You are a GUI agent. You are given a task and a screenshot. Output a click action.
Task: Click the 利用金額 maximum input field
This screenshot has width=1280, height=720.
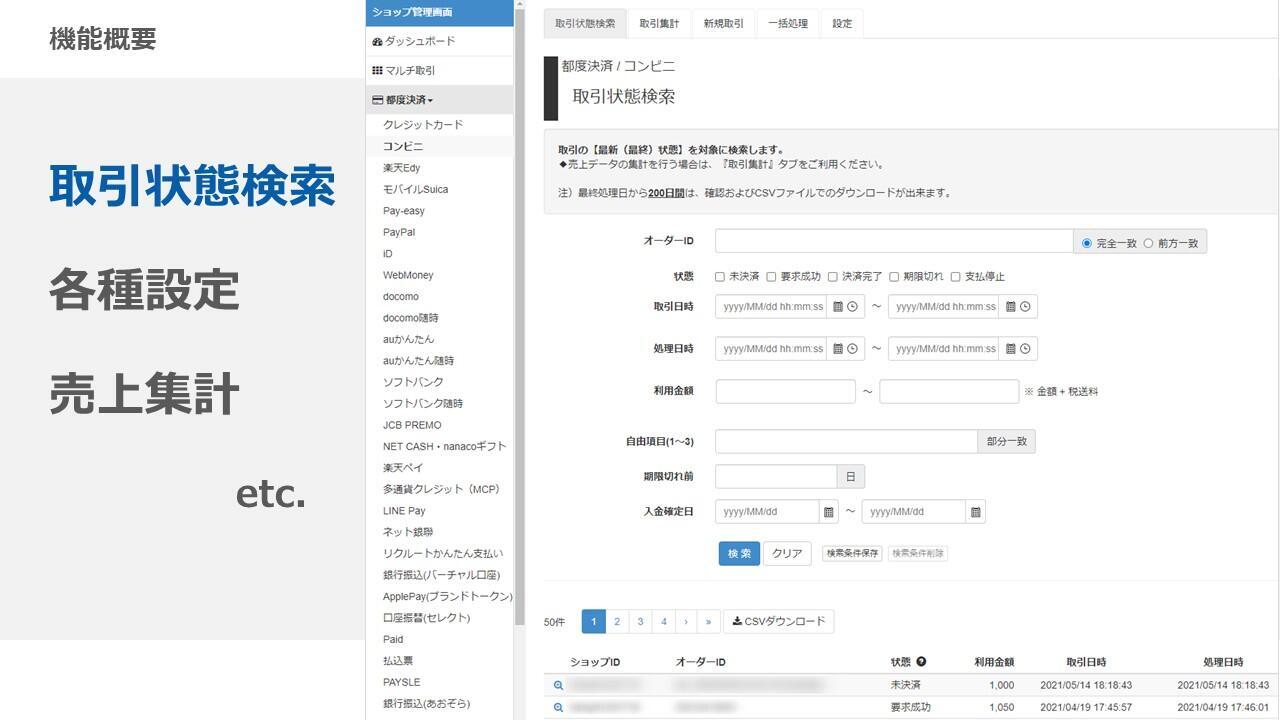point(949,391)
